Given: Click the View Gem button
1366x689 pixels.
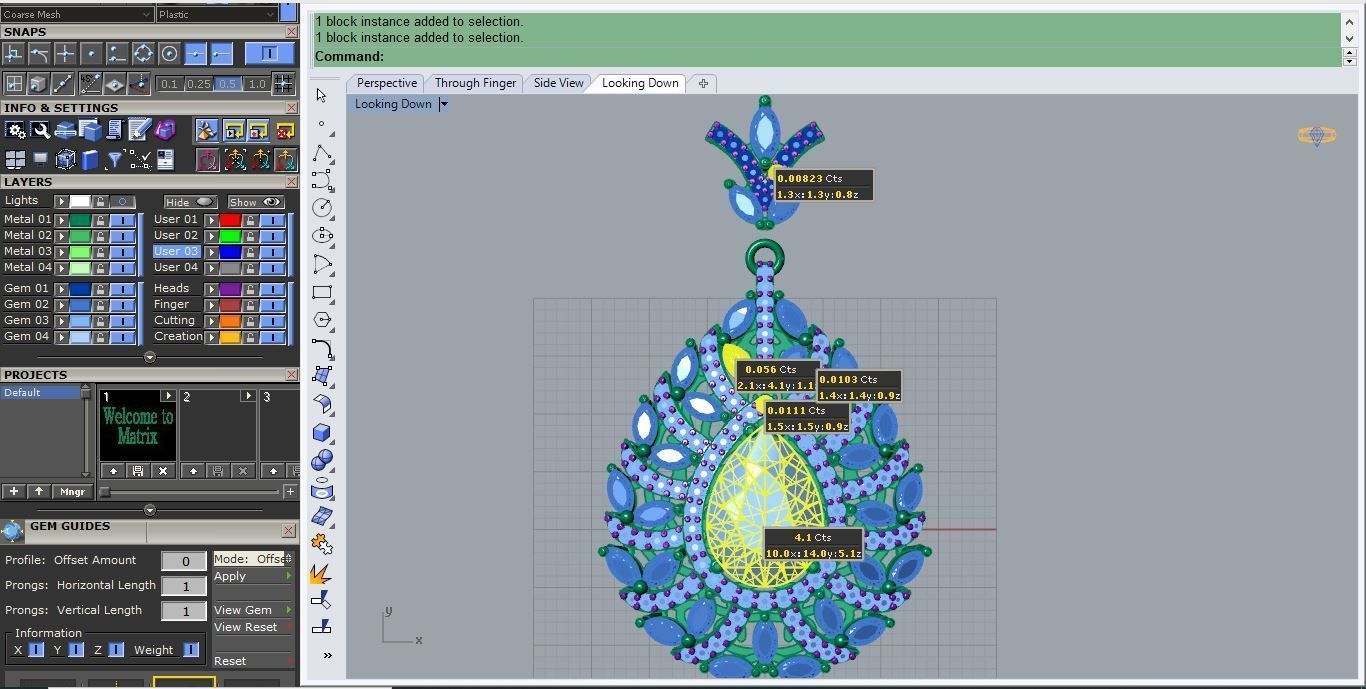Looking at the screenshot, I should 253,610.
